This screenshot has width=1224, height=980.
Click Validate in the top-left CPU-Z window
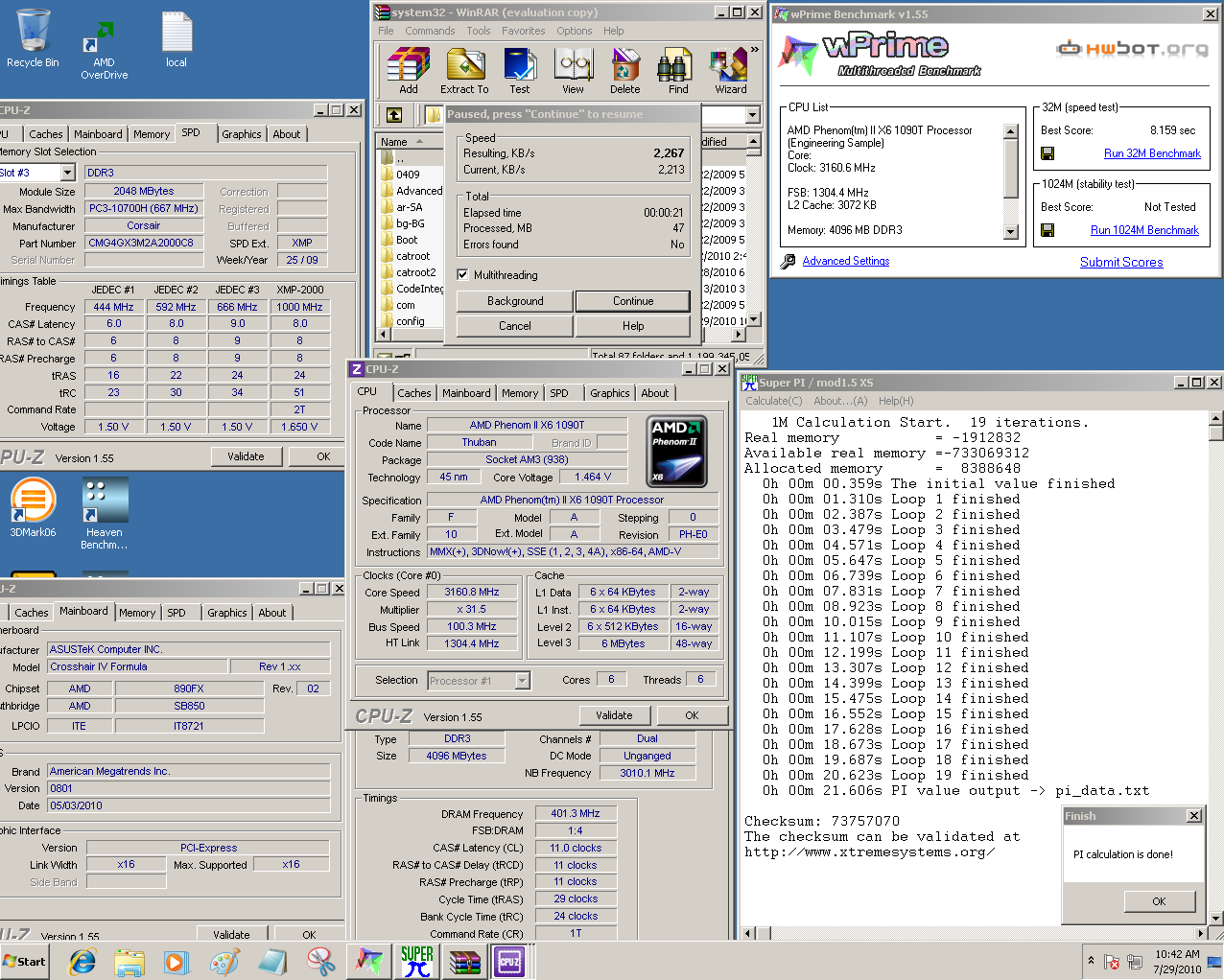point(246,456)
